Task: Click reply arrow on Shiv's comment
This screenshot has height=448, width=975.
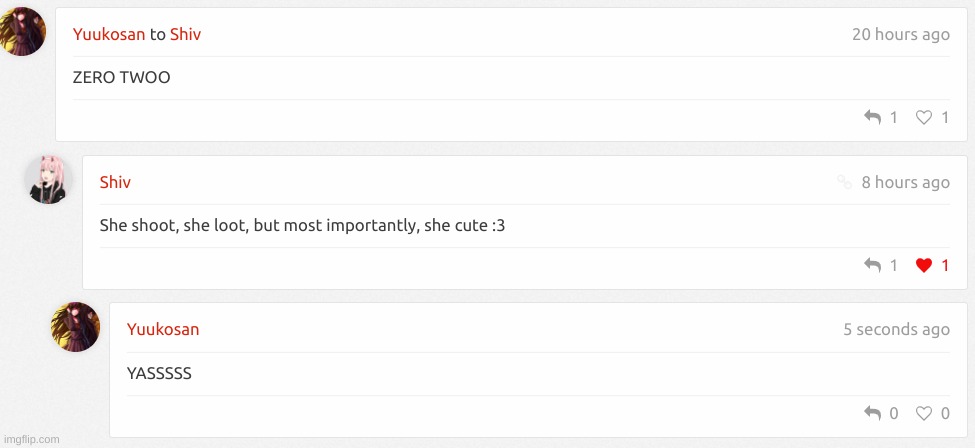Action: [x=872, y=265]
